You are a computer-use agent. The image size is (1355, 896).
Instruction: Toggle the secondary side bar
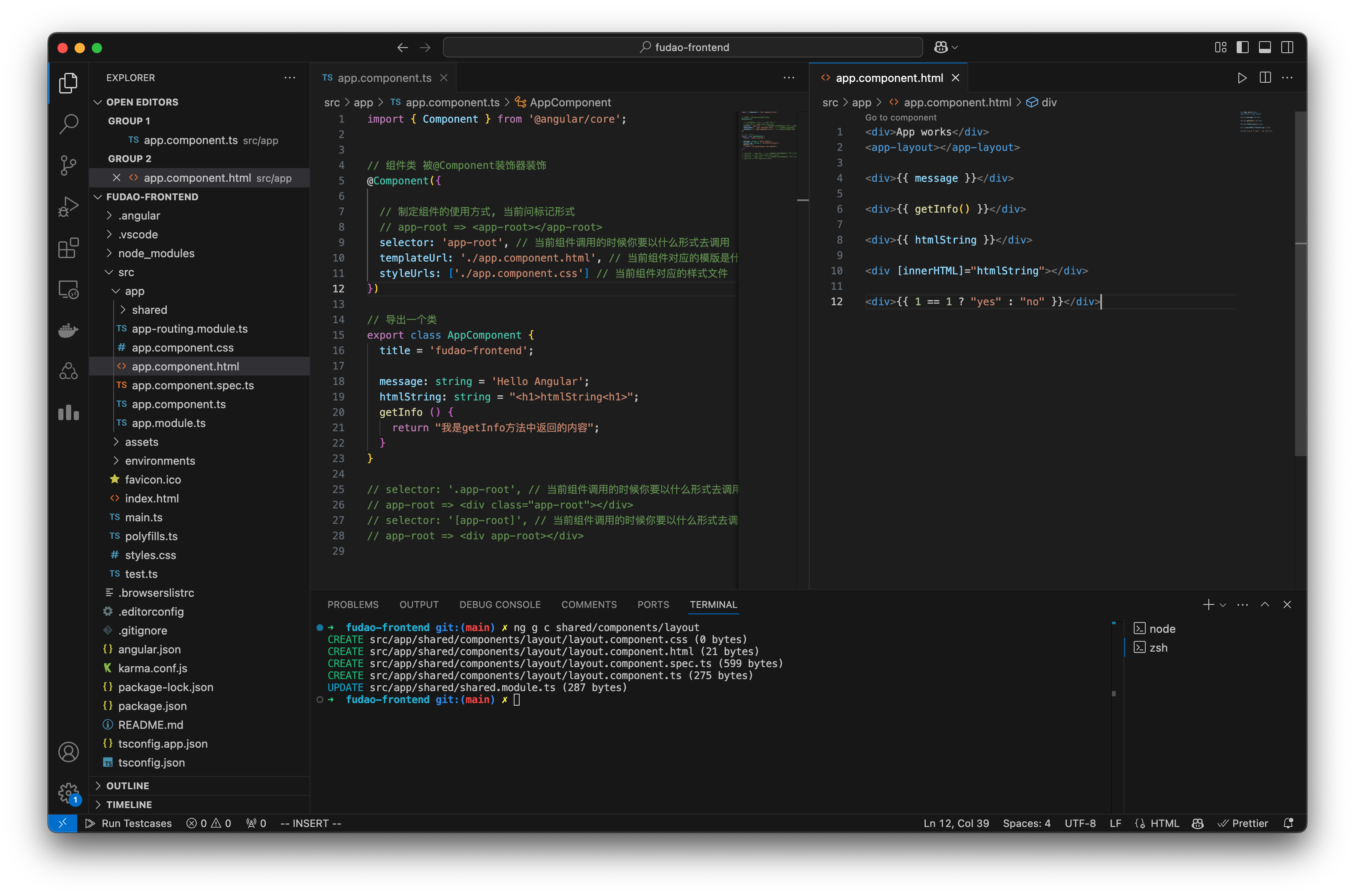click(x=1287, y=48)
